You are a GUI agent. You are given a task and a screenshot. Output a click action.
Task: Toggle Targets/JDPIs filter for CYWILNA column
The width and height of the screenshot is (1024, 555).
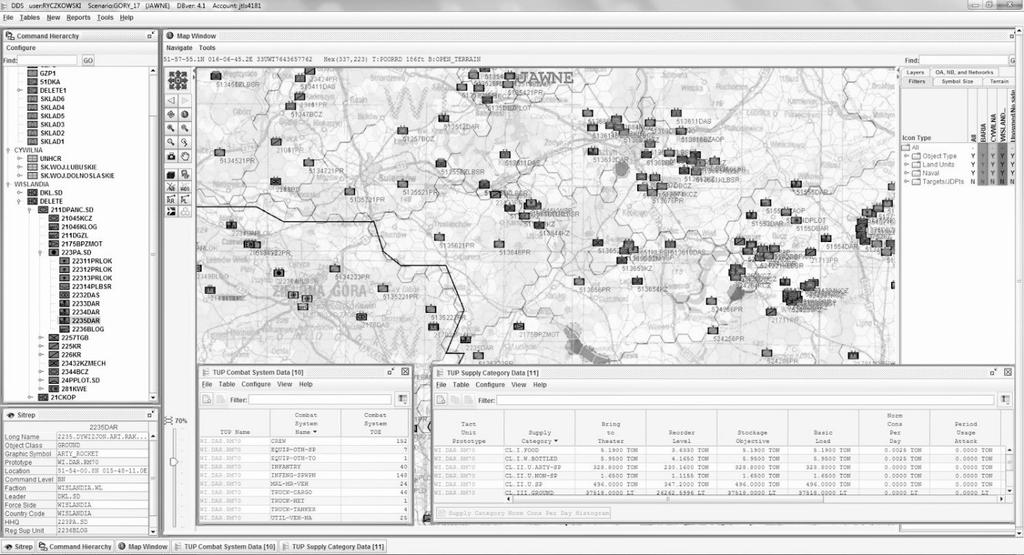pos(993,182)
